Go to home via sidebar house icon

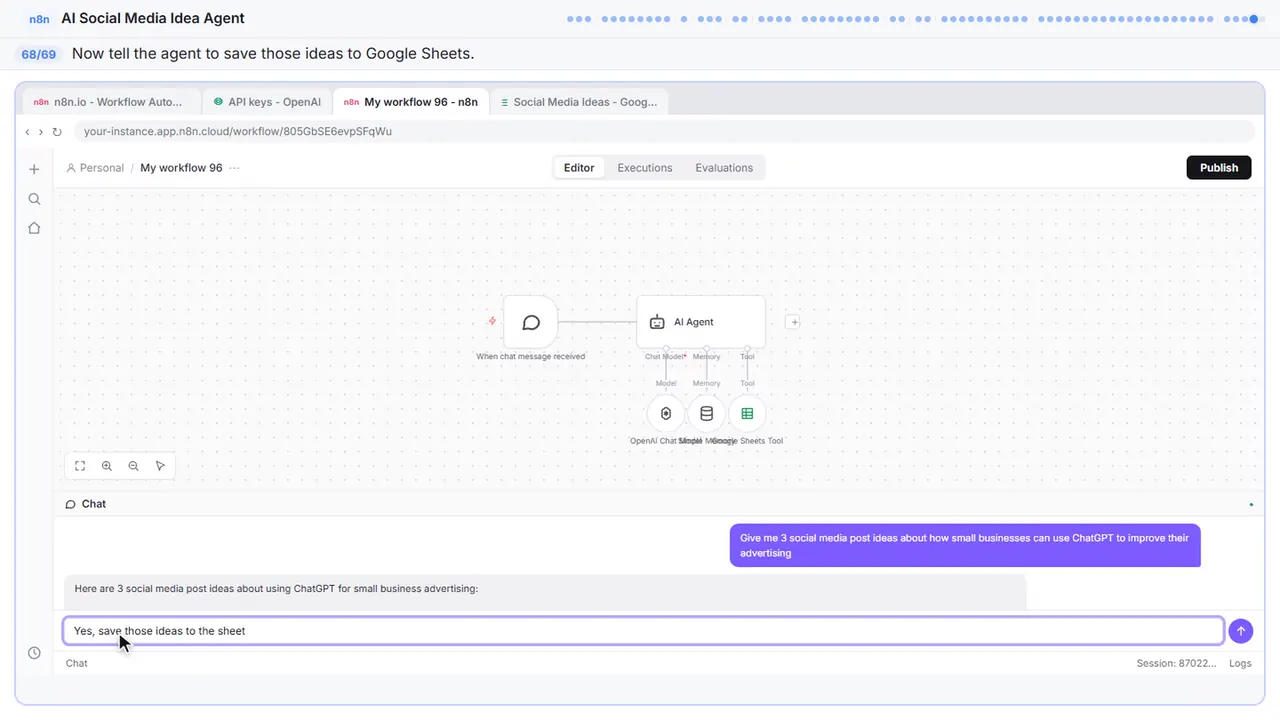pyautogui.click(x=34, y=228)
